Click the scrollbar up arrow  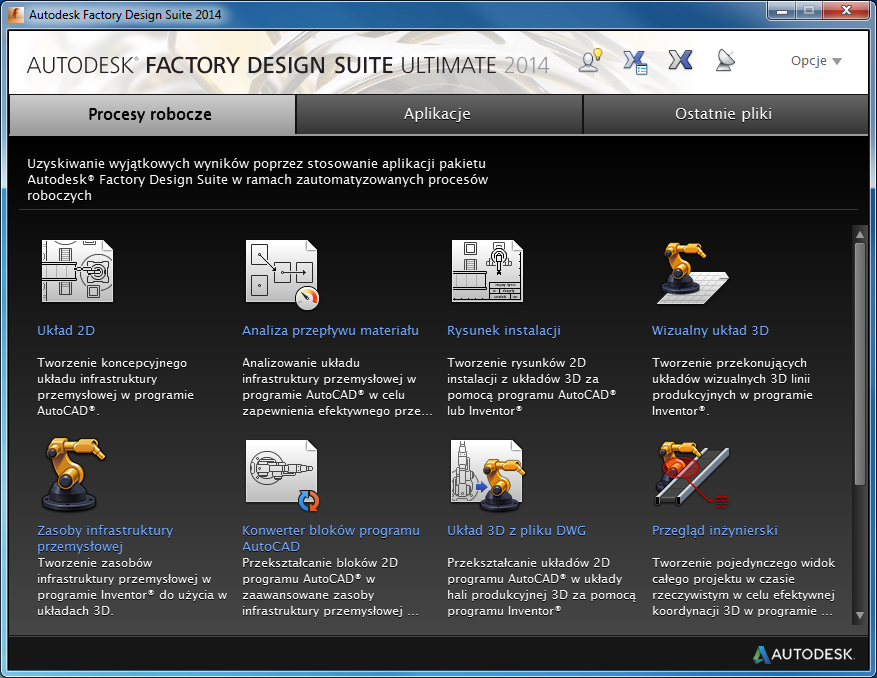860,234
